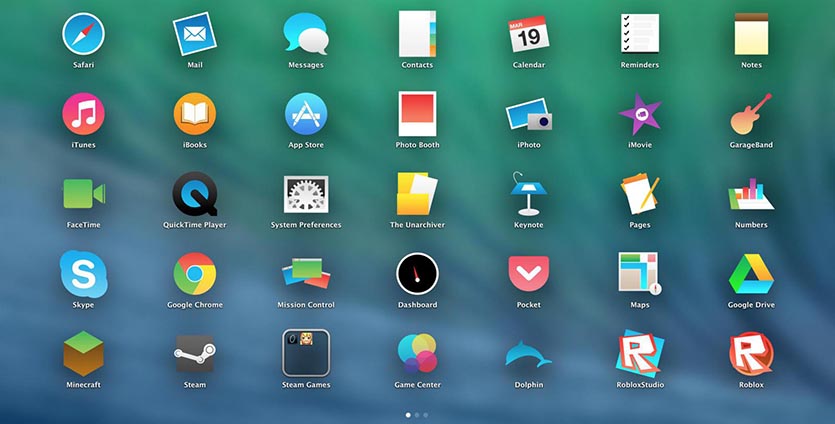The height and width of the screenshot is (424, 835).
Task: Open System Preferences gear icon
Action: pos(306,194)
